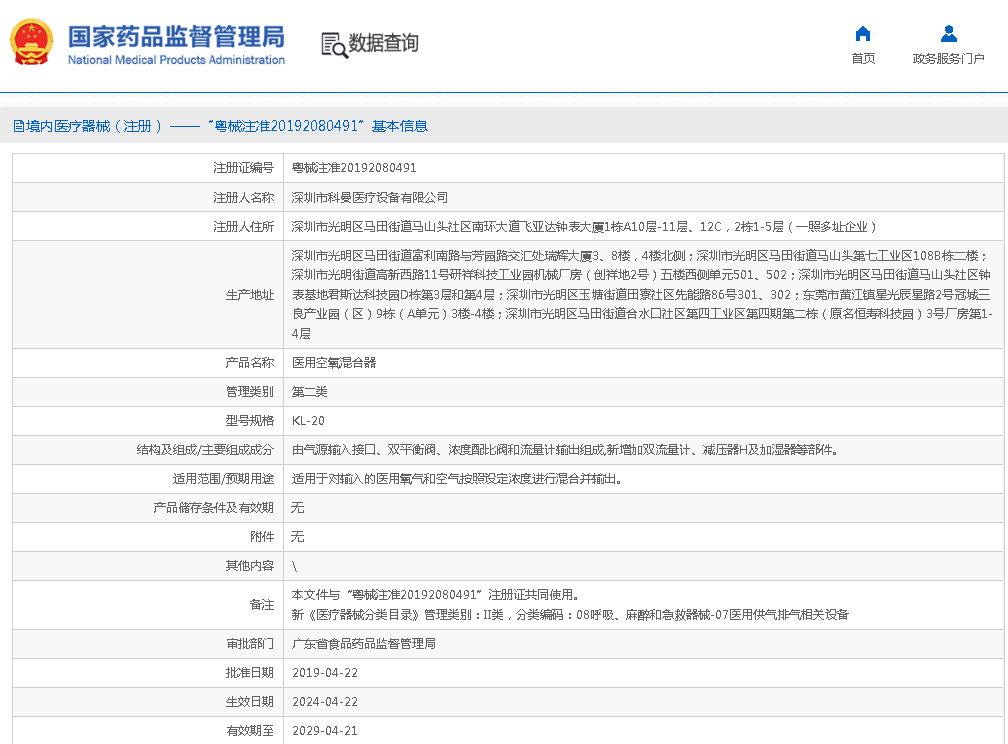This screenshot has width=1008, height=744.
Task: Click the effective date 2024-04-22
Action: coord(325,702)
